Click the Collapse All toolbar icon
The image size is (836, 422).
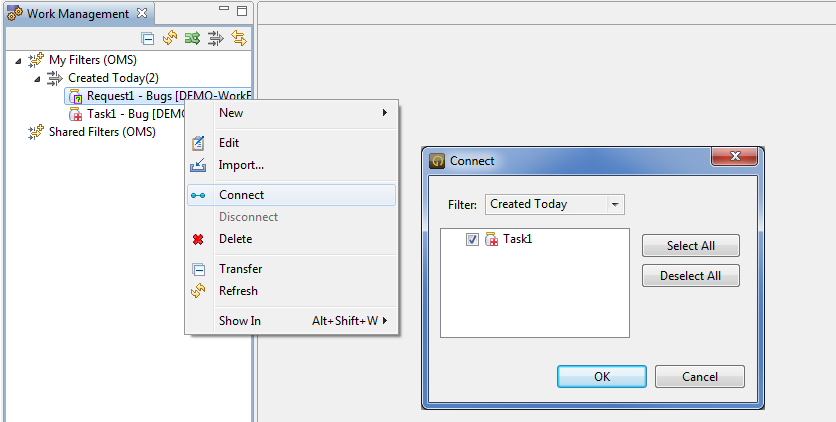[148, 39]
